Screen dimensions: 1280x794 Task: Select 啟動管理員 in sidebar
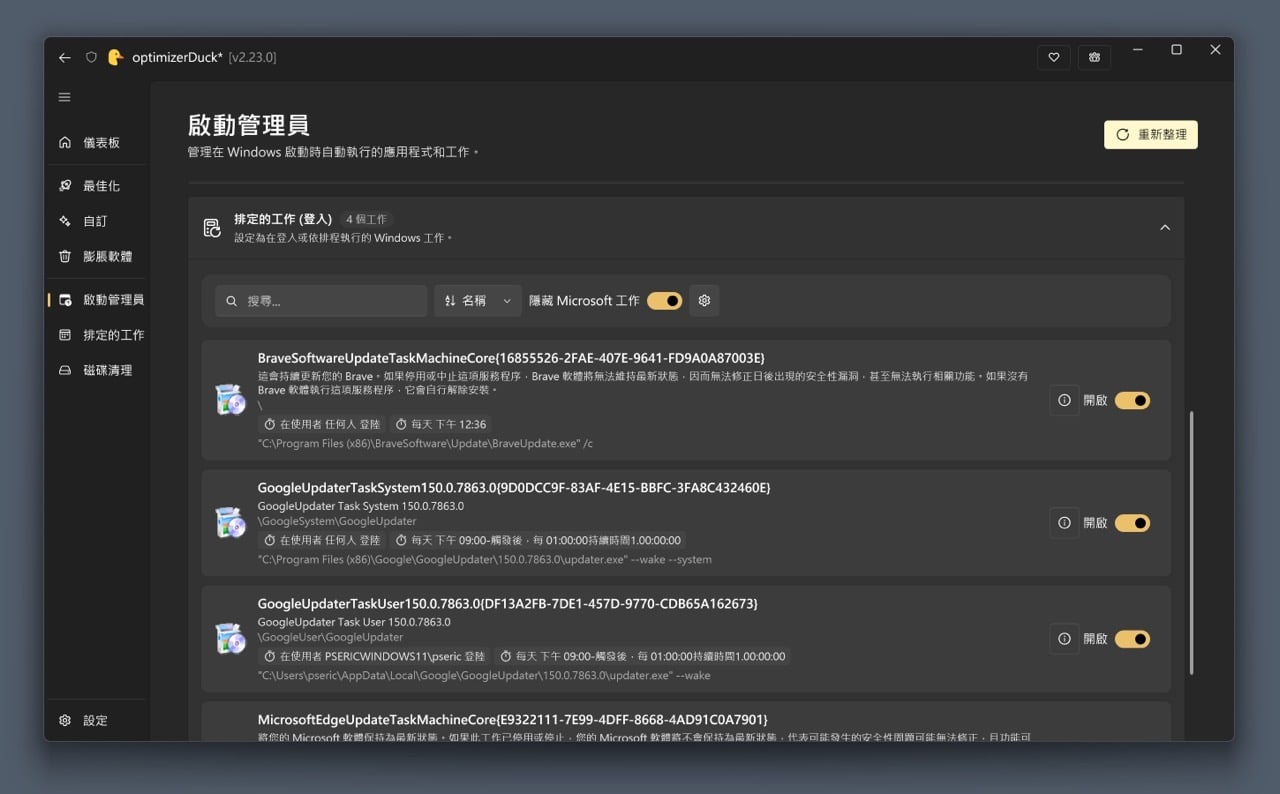coord(98,300)
